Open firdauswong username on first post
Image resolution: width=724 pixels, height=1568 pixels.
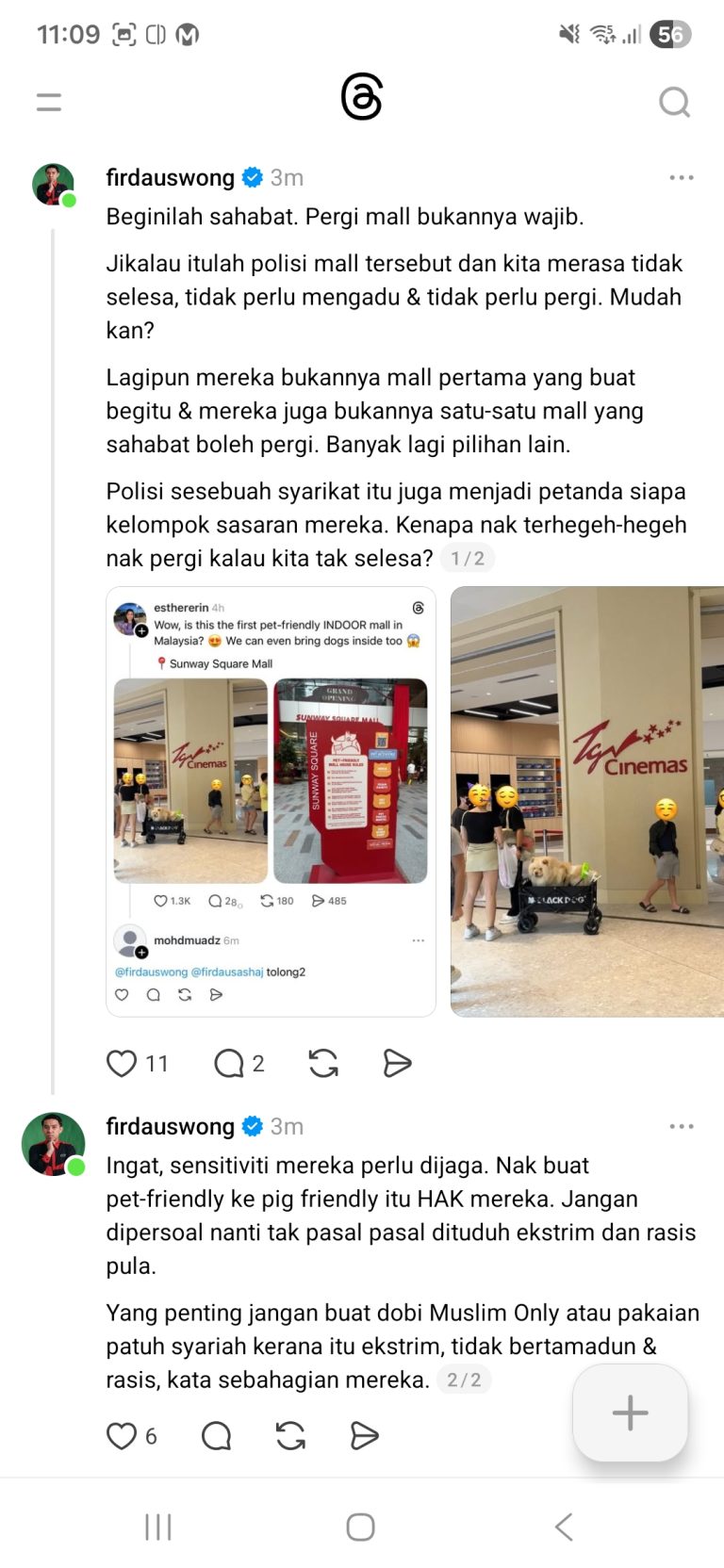(x=171, y=177)
